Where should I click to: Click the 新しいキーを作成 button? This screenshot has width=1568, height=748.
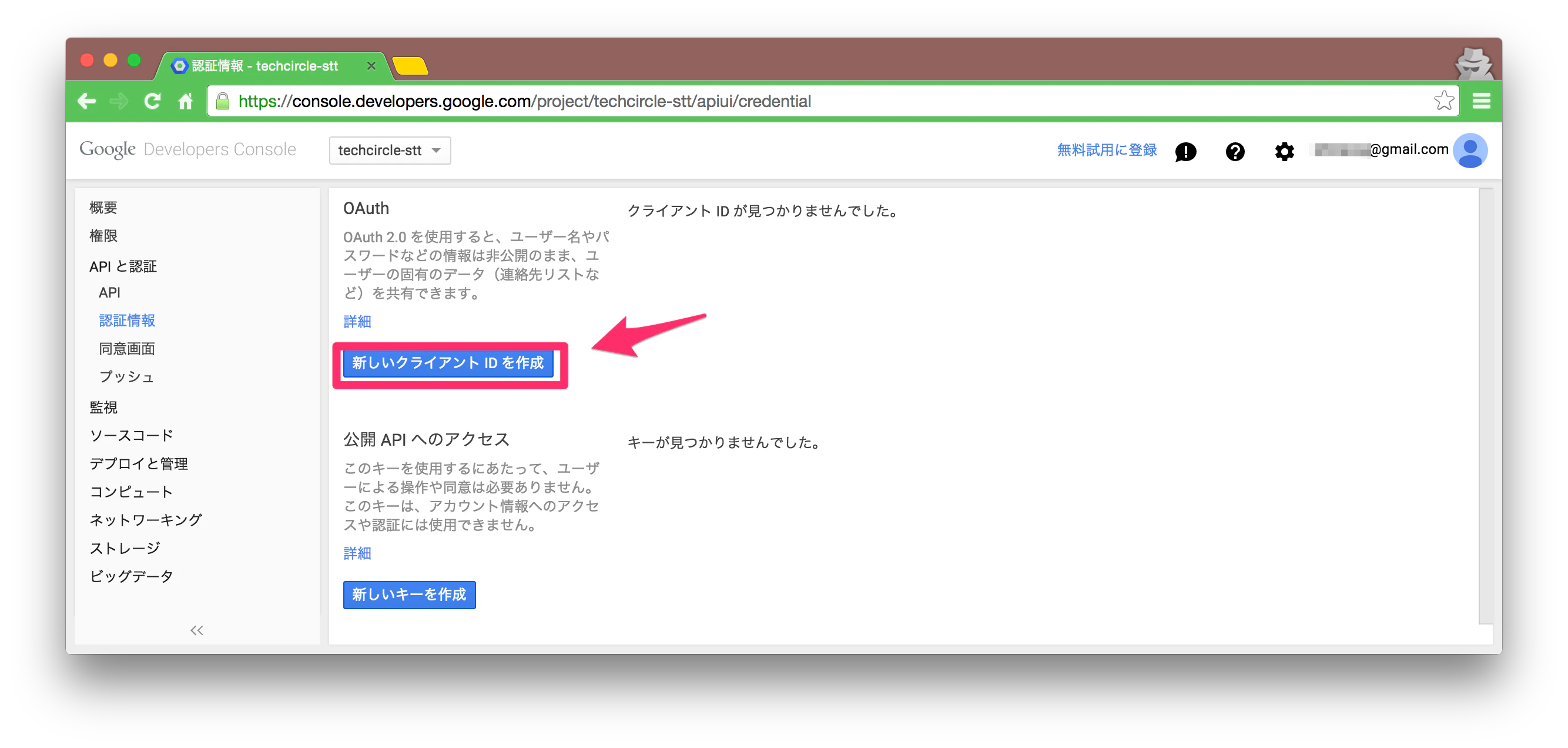tap(409, 595)
